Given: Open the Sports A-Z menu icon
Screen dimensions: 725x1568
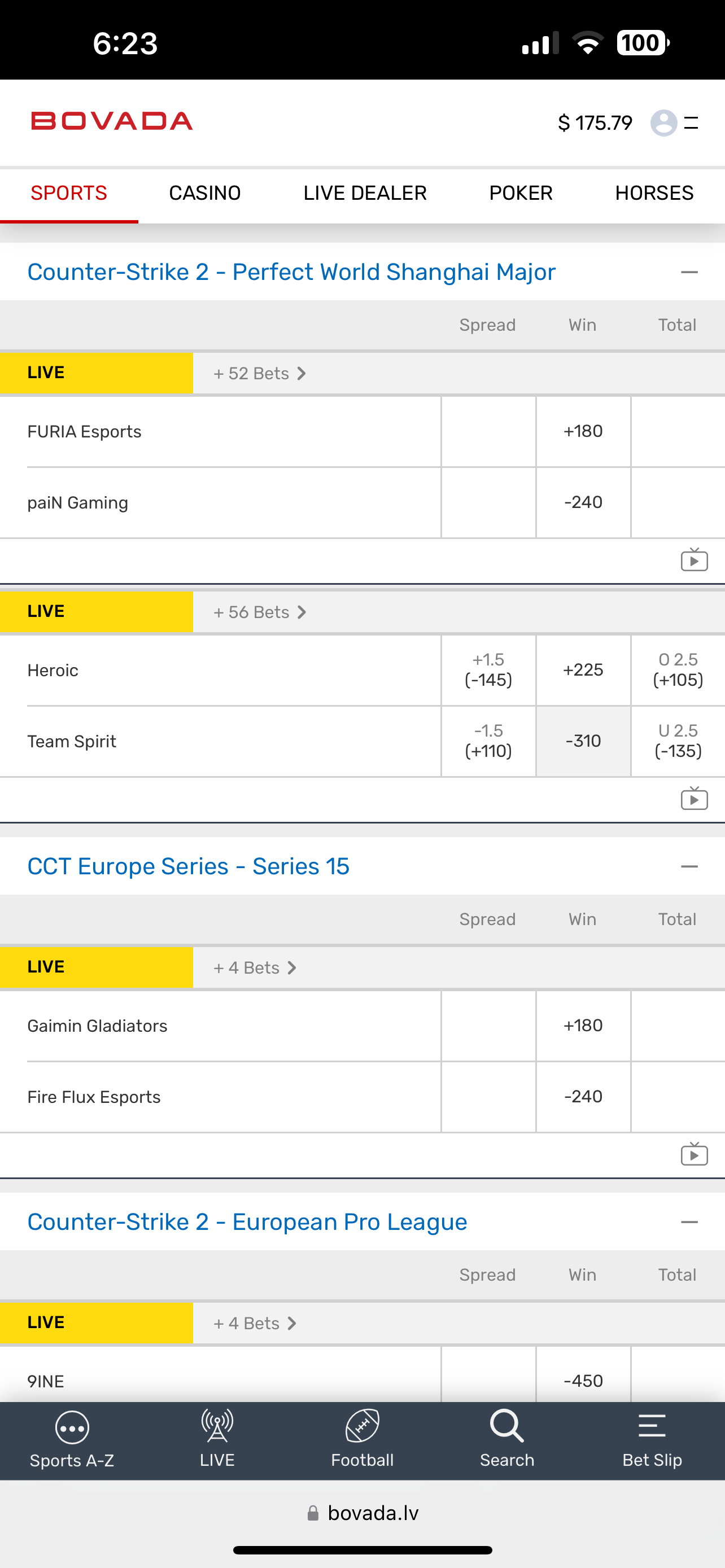Looking at the screenshot, I should point(72,1427).
